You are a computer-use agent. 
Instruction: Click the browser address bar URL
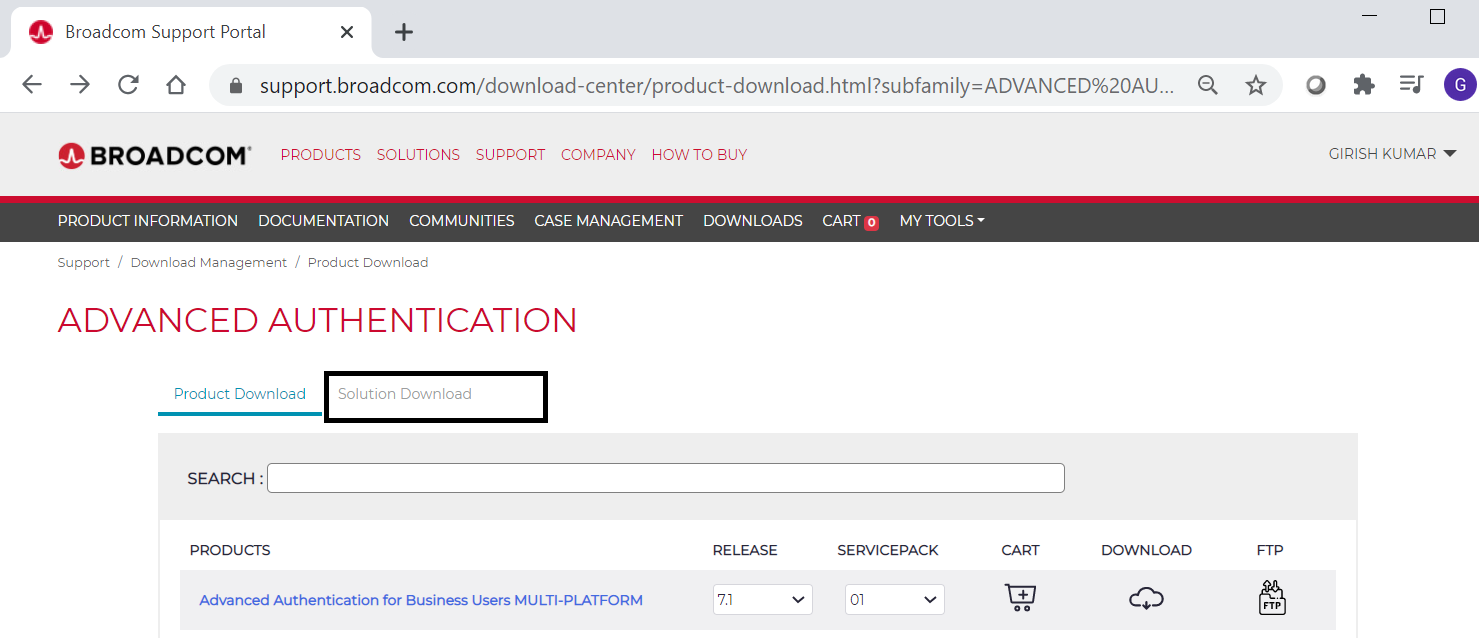(x=717, y=86)
